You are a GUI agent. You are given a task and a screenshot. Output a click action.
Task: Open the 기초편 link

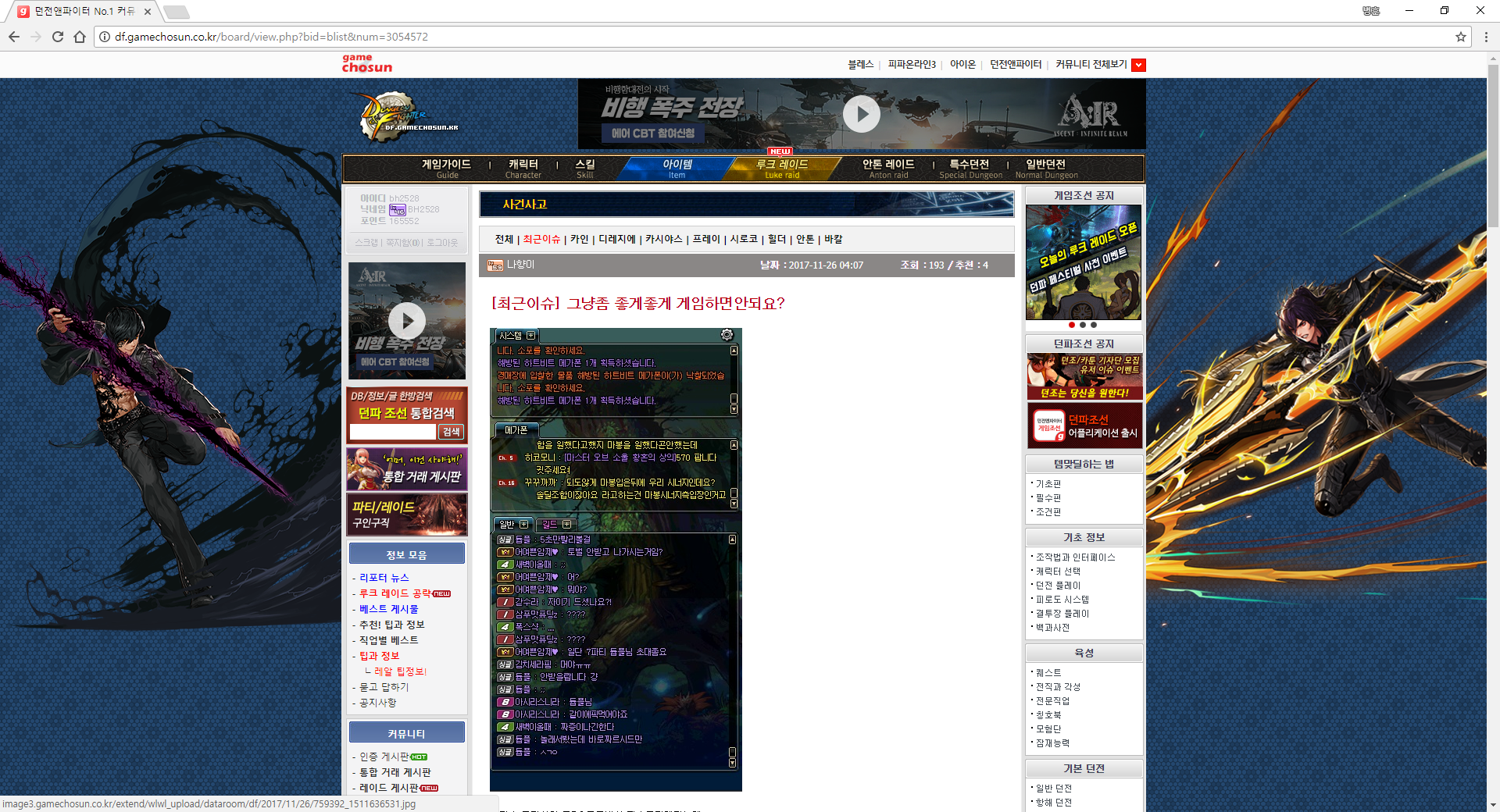pyautogui.click(x=1048, y=484)
